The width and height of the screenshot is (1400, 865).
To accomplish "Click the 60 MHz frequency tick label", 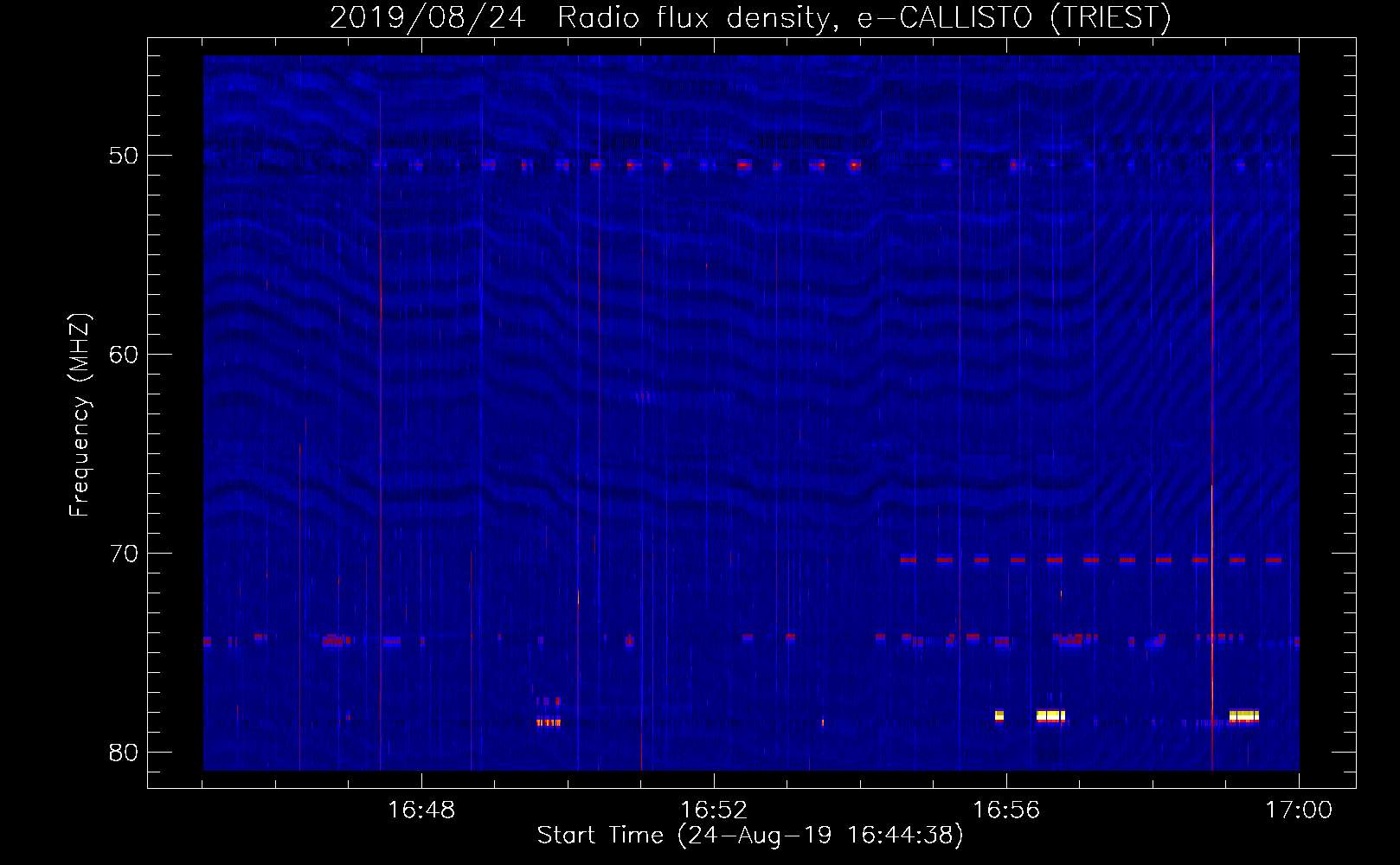I will point(124,355).
